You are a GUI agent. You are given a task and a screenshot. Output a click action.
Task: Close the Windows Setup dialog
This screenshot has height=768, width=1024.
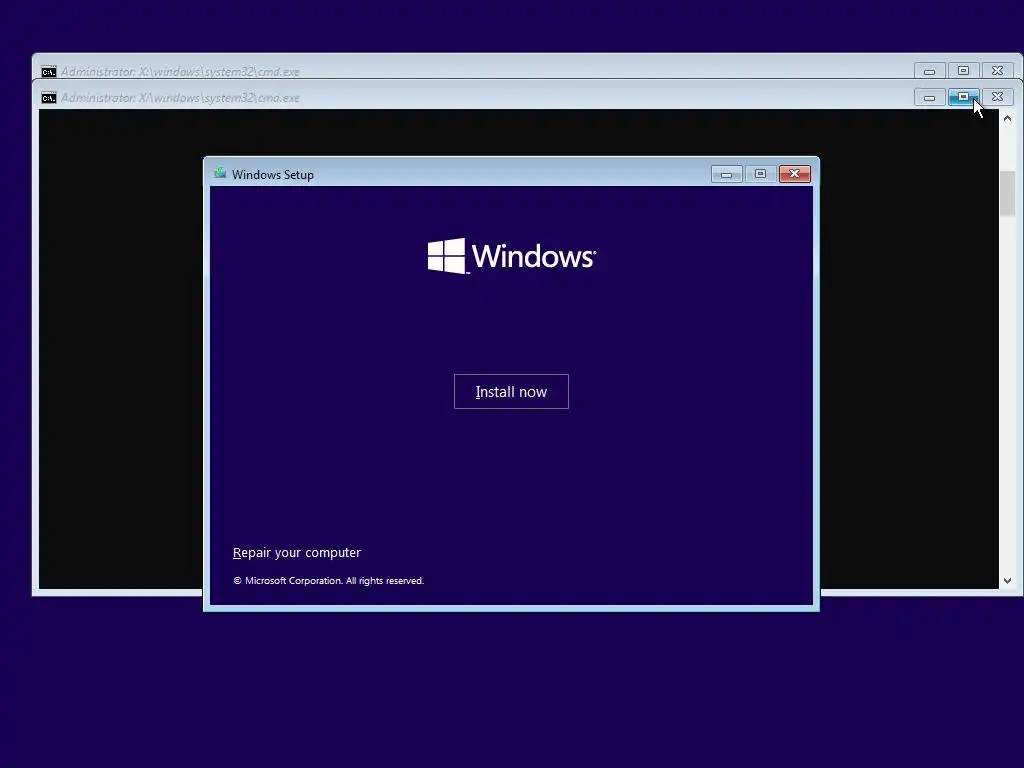click(794, 174)
